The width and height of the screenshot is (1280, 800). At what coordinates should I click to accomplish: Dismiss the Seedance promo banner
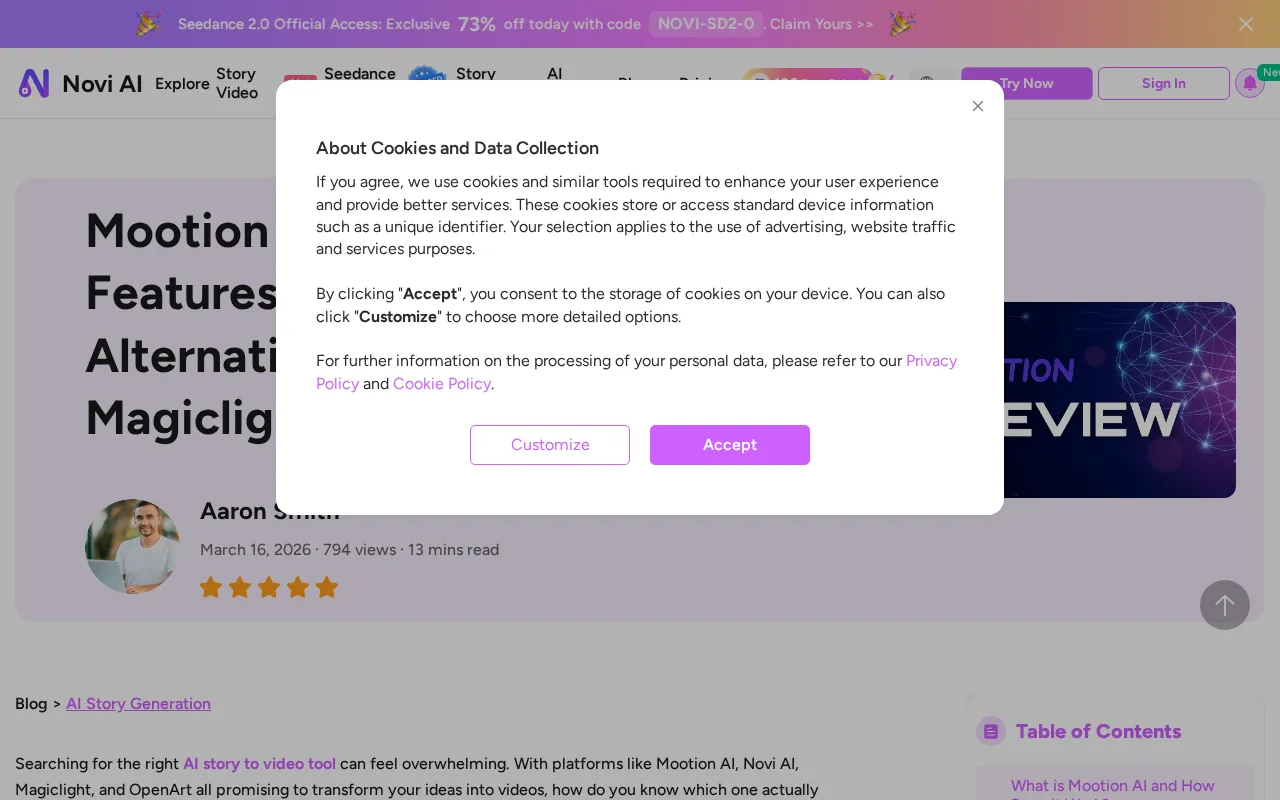tap(1246, 24)
